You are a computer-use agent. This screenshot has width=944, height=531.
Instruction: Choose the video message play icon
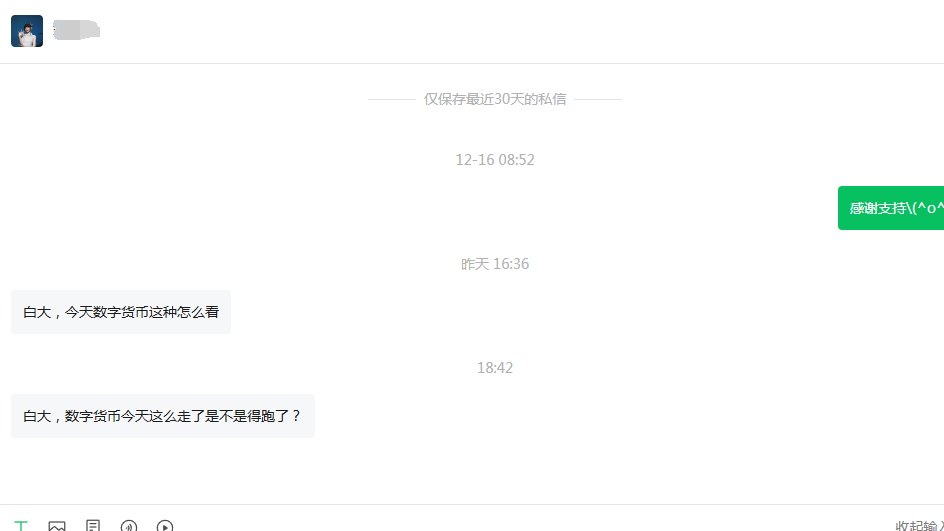[x=165, y=526]
